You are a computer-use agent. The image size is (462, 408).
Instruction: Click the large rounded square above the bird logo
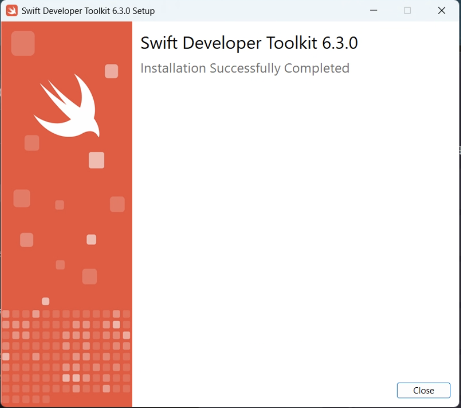(23, 43)
